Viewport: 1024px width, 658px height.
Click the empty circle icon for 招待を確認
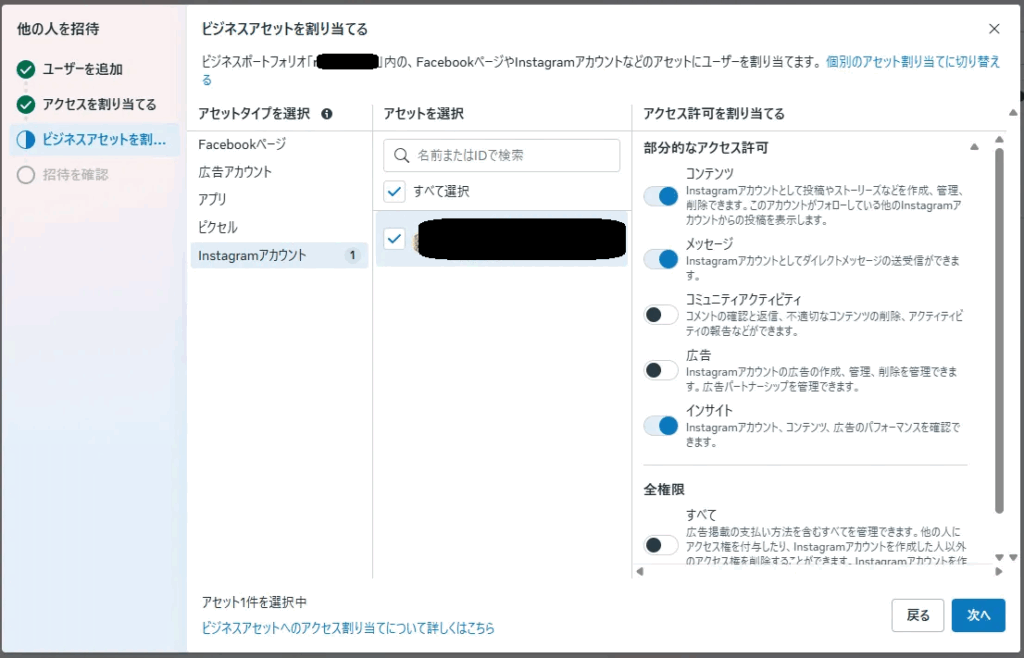[26, 175]
